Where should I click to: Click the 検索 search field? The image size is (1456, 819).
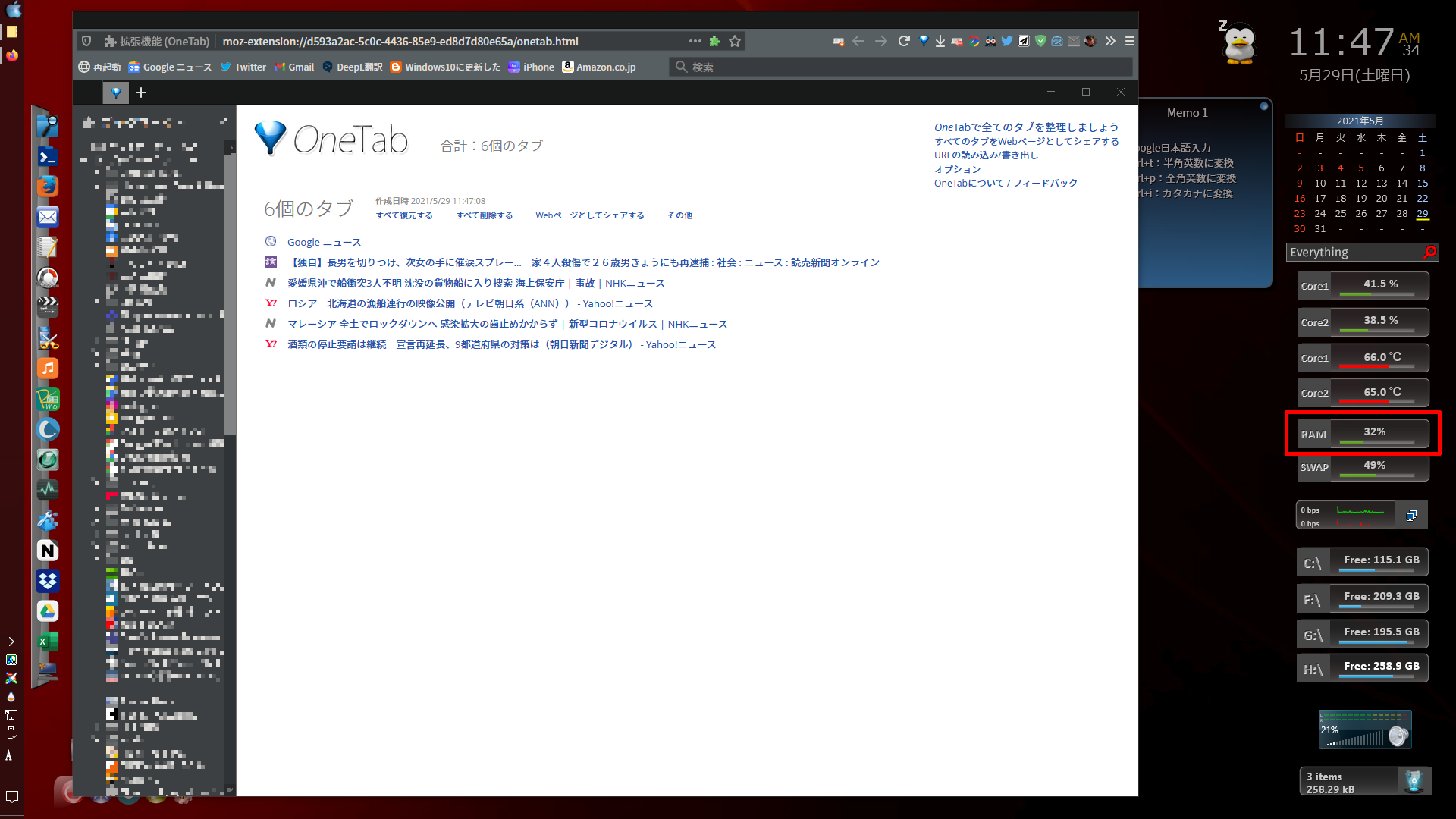[902, 67]
